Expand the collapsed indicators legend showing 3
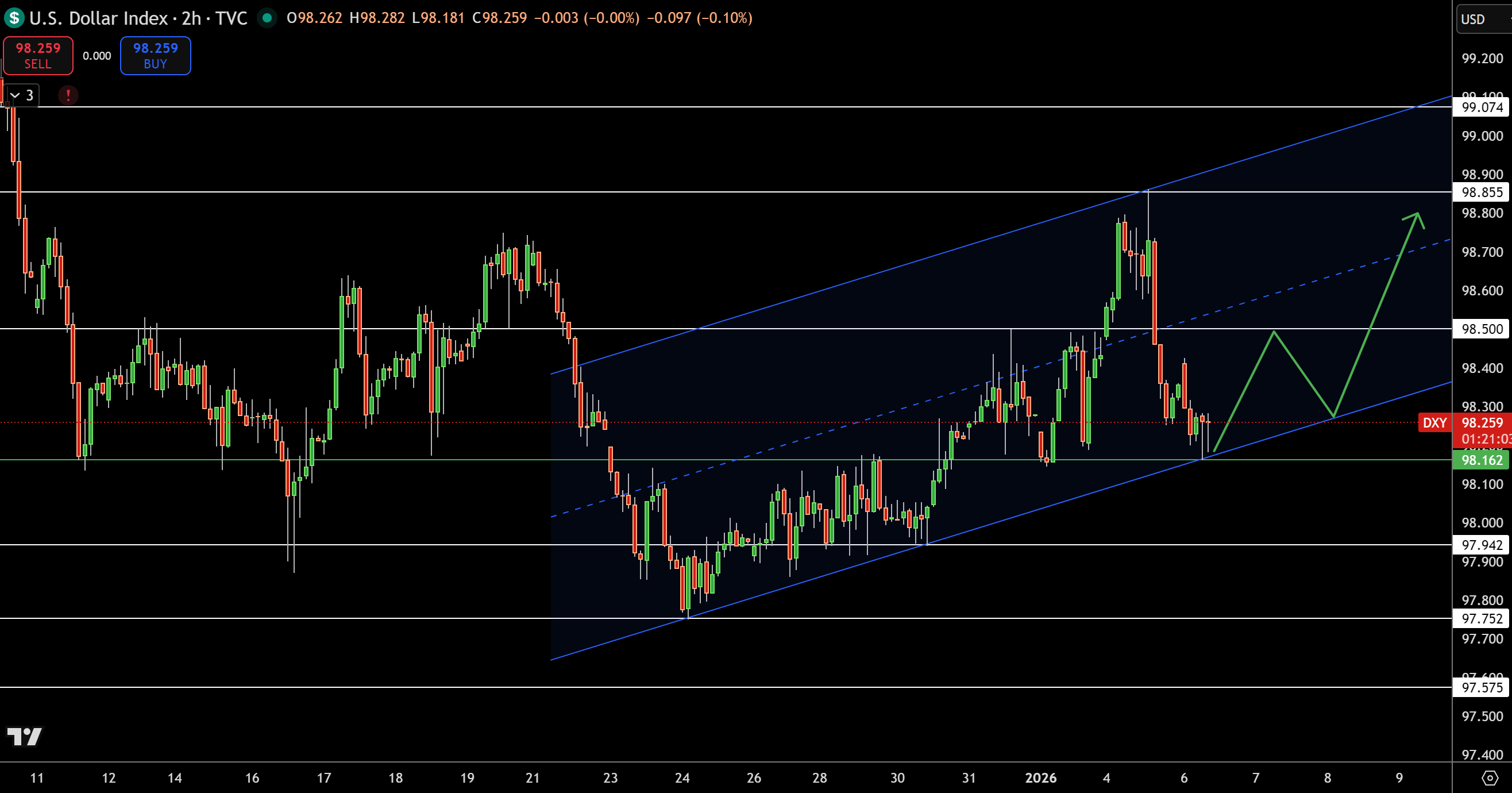The height and width of the screenshot is (793, 1512). 22,95
